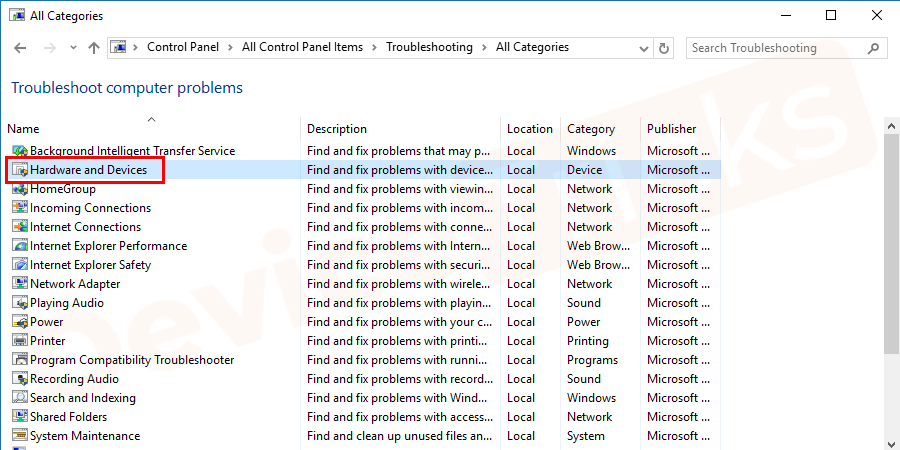Select Search and Indexing row name

click(83, 398)
